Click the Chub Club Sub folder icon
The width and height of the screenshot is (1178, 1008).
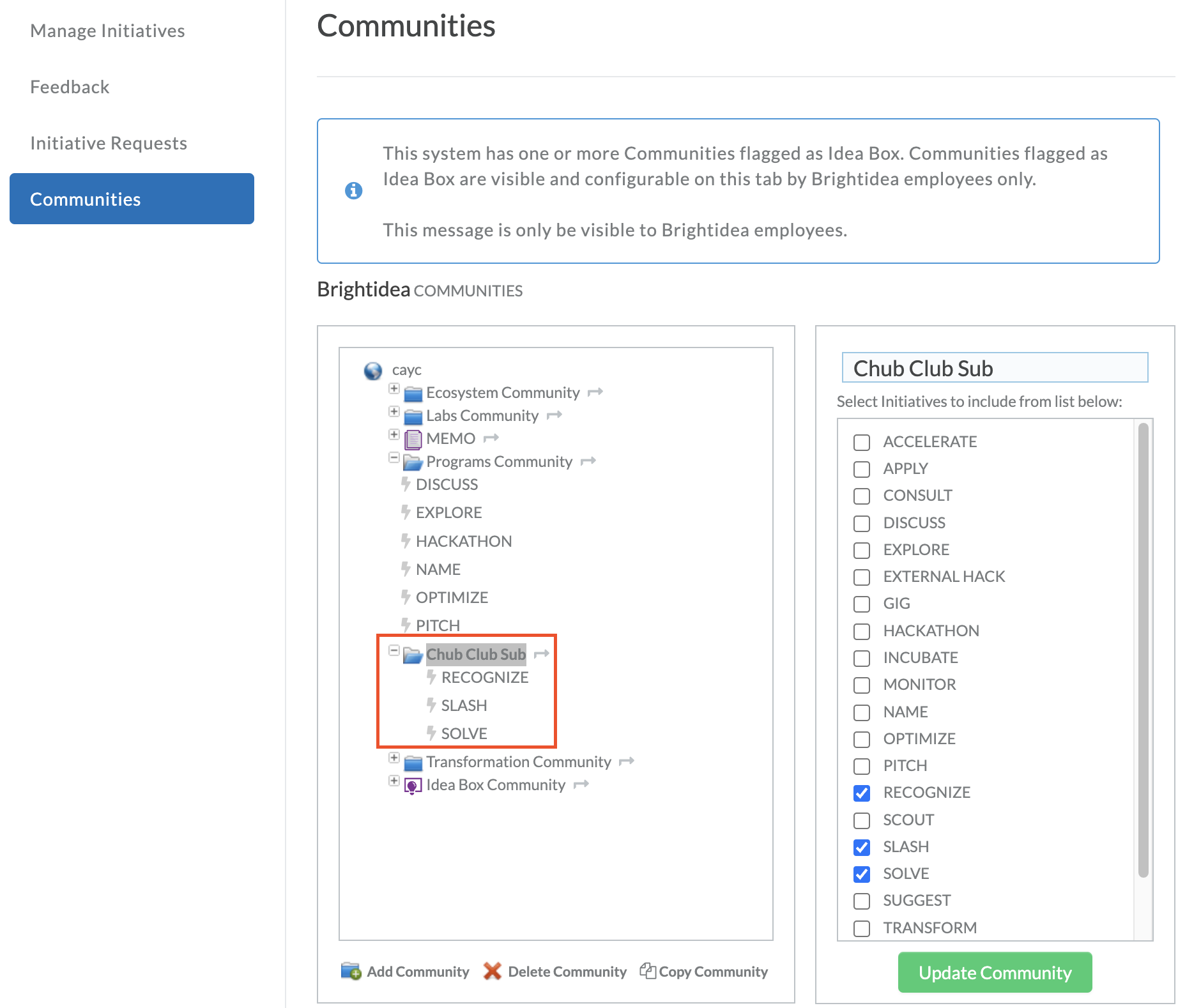[x=413, y=655]
